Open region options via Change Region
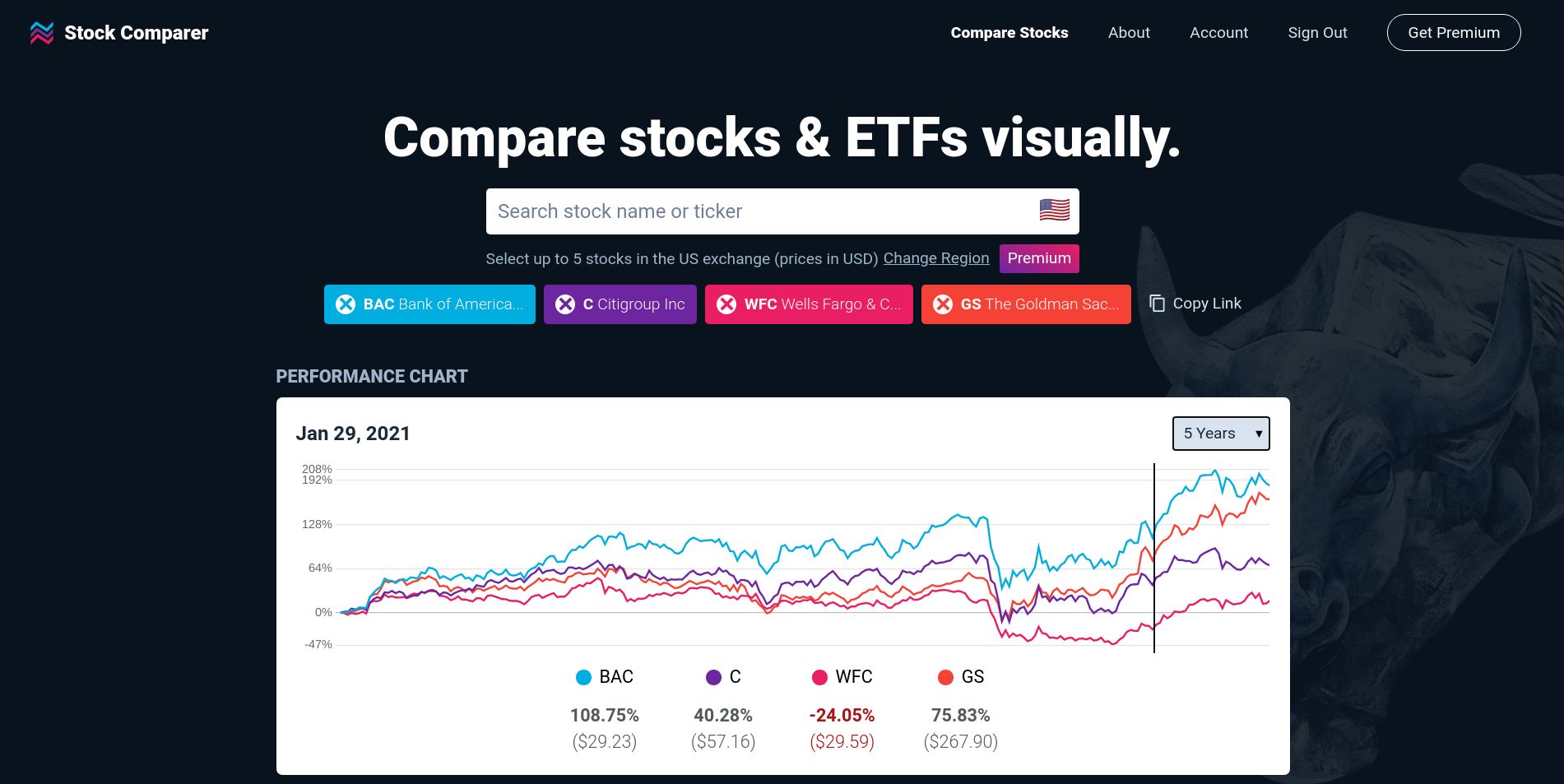Viewport: 1564px width, 784px height. click(935, 258)
